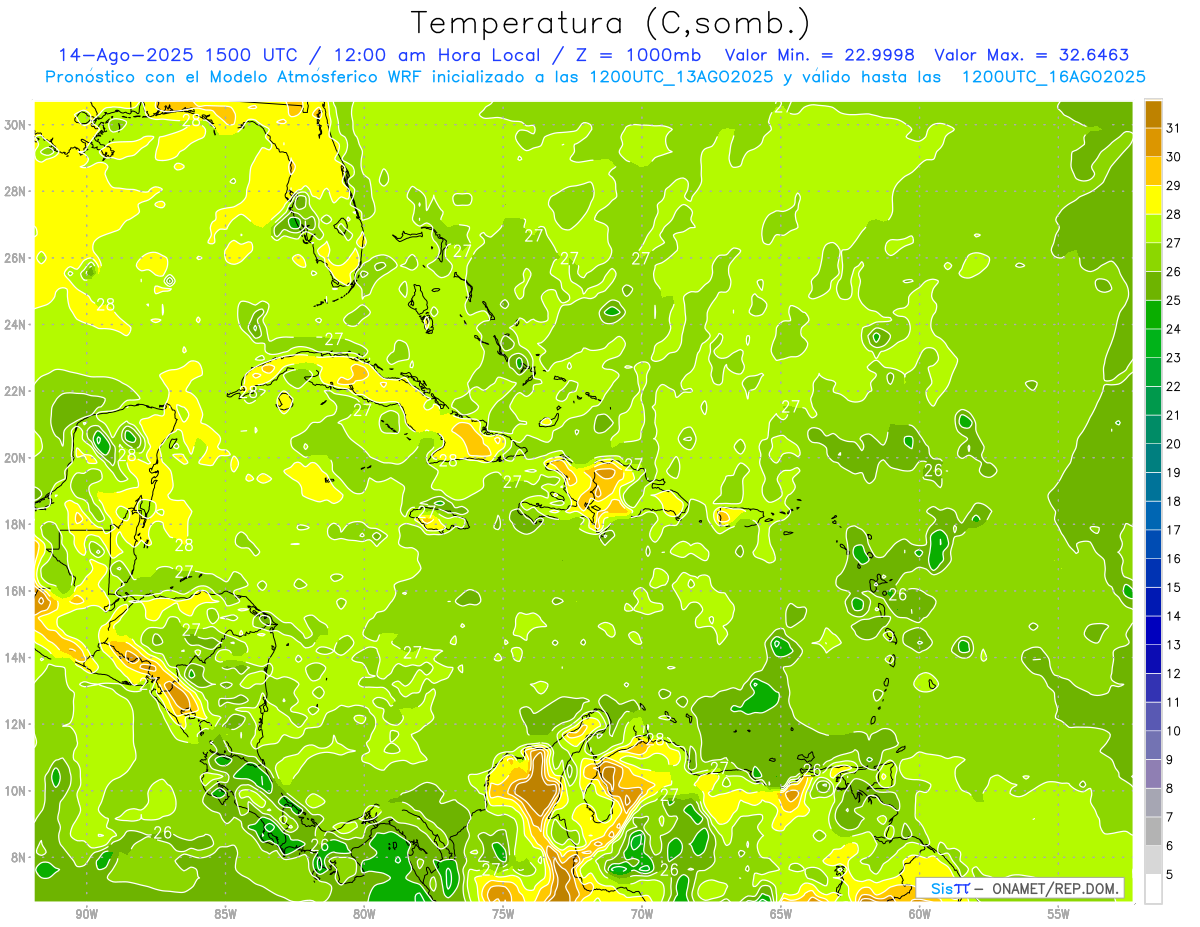Click the white swatch below 5 on the scale

1153,888
